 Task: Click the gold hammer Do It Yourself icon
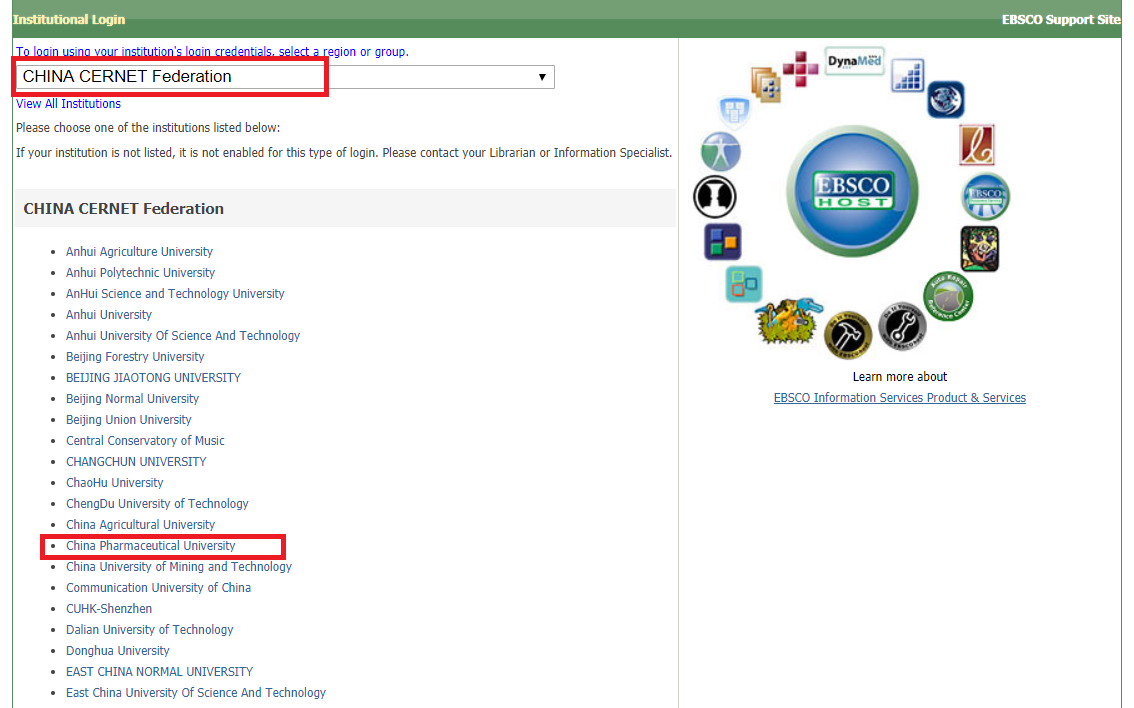848,334
